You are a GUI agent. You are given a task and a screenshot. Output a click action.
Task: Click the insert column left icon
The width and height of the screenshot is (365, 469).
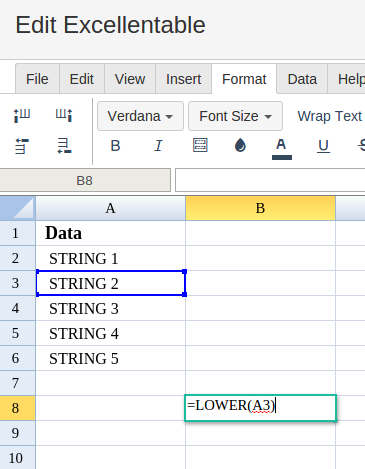(x=22, y=116)
